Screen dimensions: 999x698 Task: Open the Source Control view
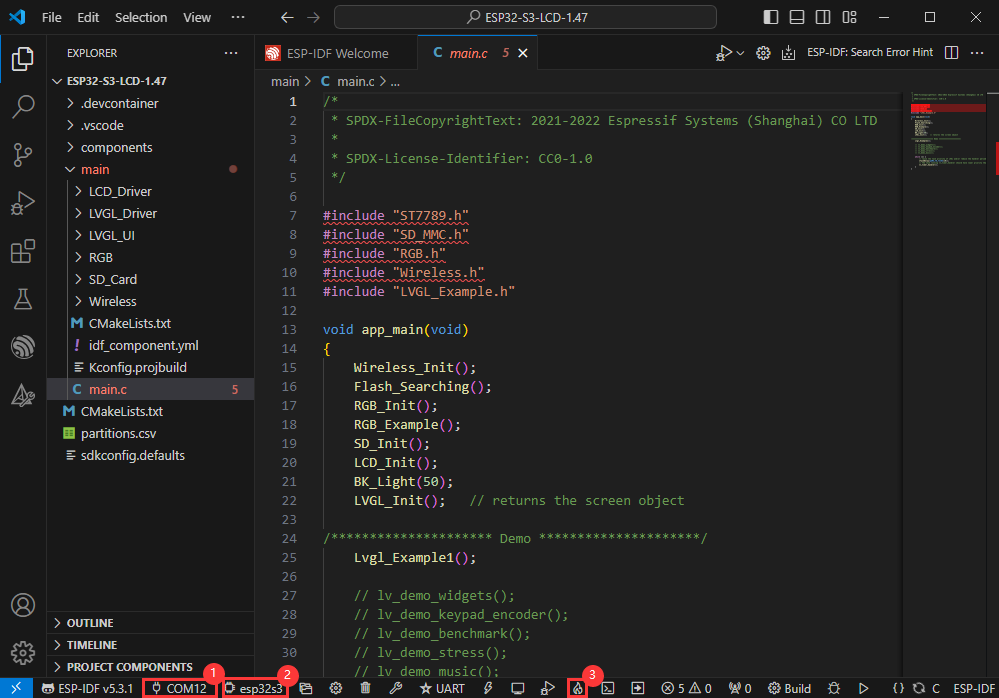[22, 154]
